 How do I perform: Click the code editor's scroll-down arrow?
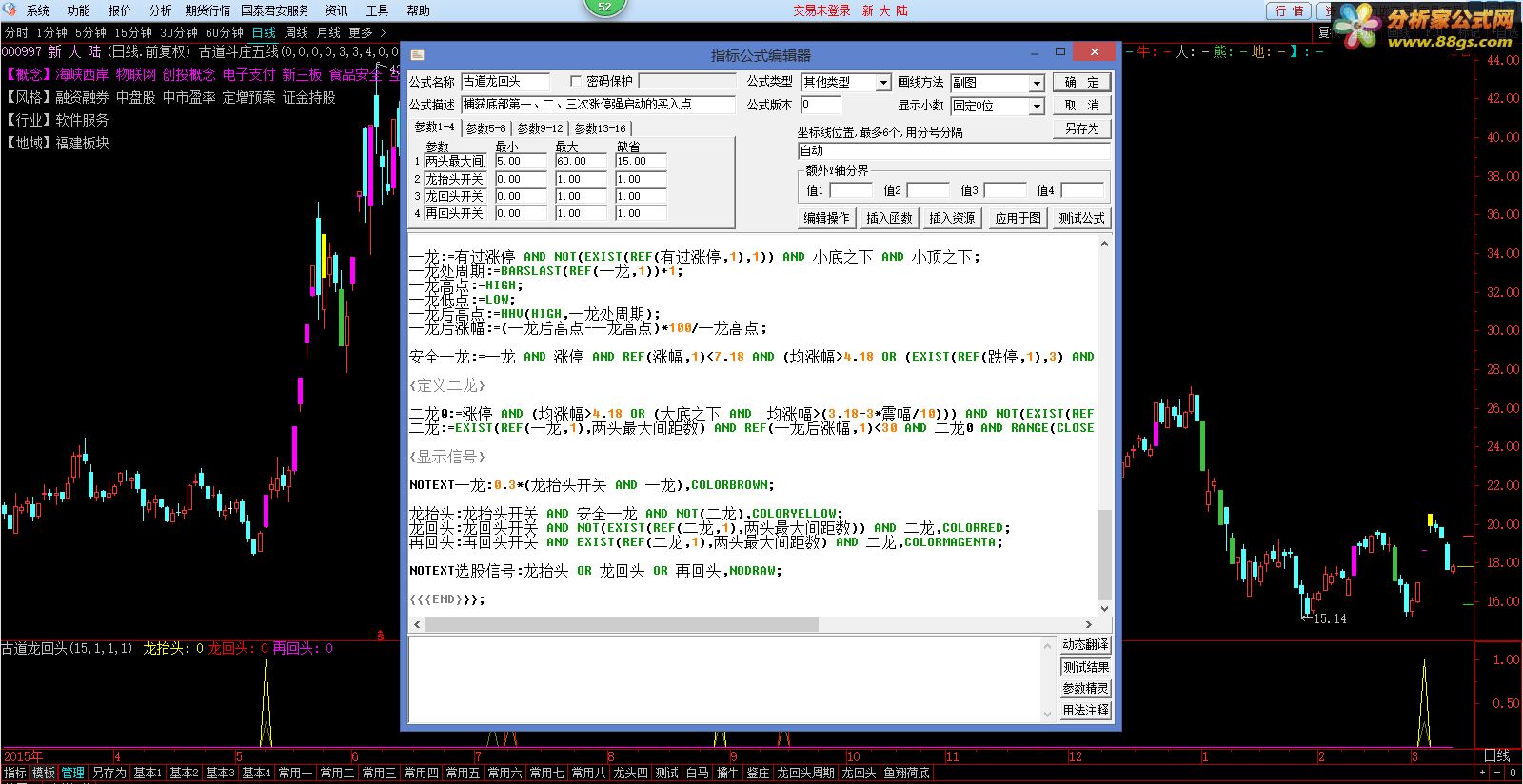point(1104,609)
